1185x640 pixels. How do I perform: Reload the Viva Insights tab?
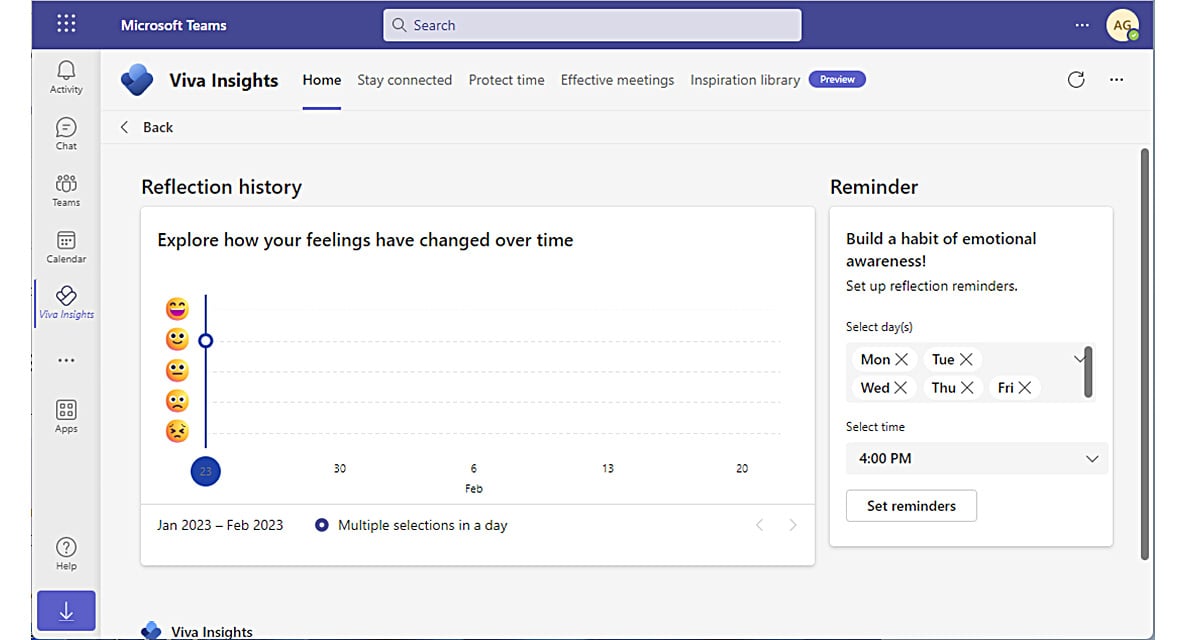click(x=1076, y=79)
